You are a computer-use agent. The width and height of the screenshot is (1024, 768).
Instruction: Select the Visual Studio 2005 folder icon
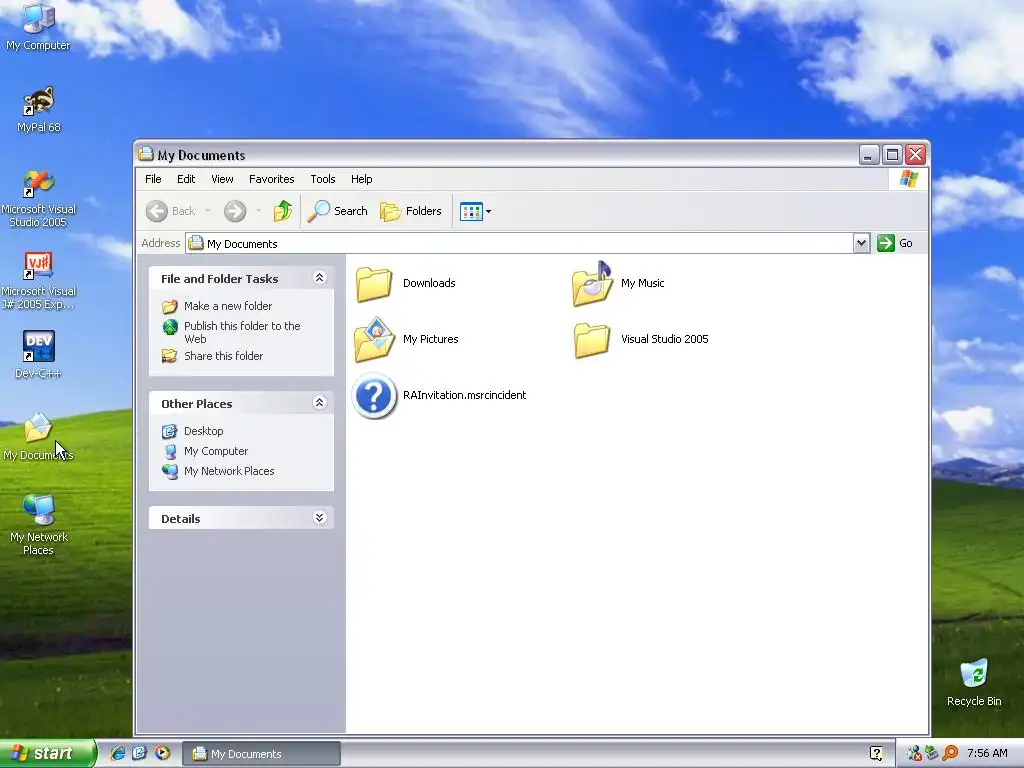592,340
